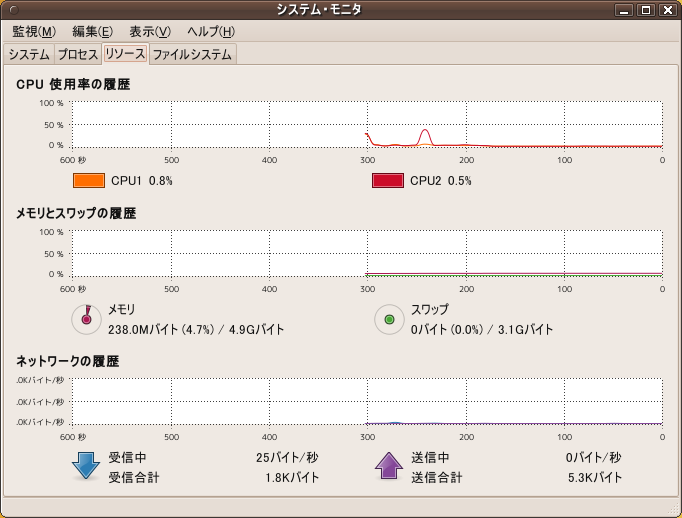This screenshot has height=518, width=682.
Task: Switch to the システム tab
Action: (x=28, y=54)
